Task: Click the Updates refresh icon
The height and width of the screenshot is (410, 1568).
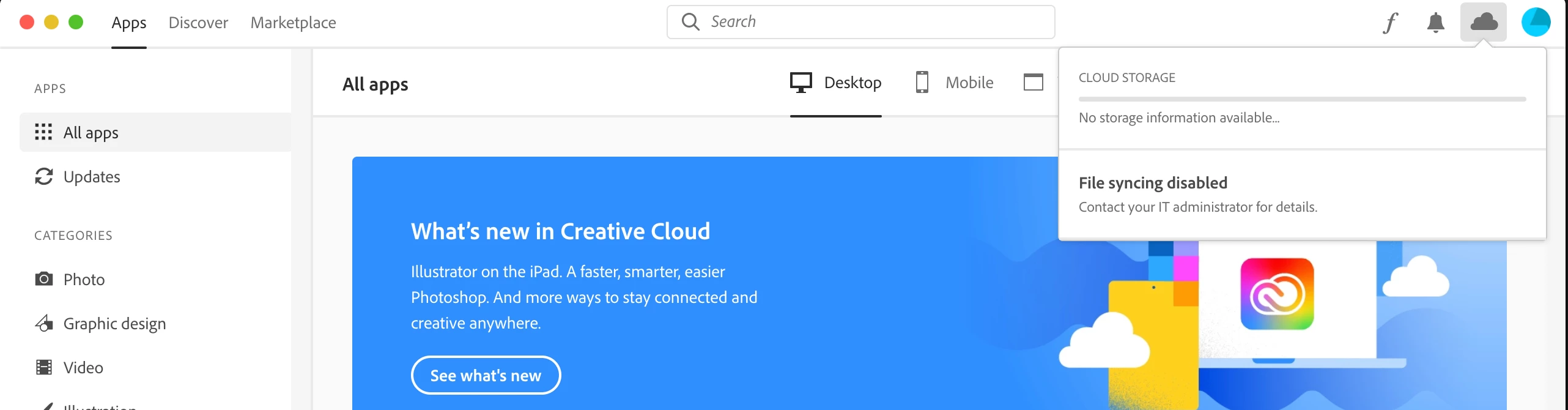Action: pyautogui.click(x=44, y=176)
